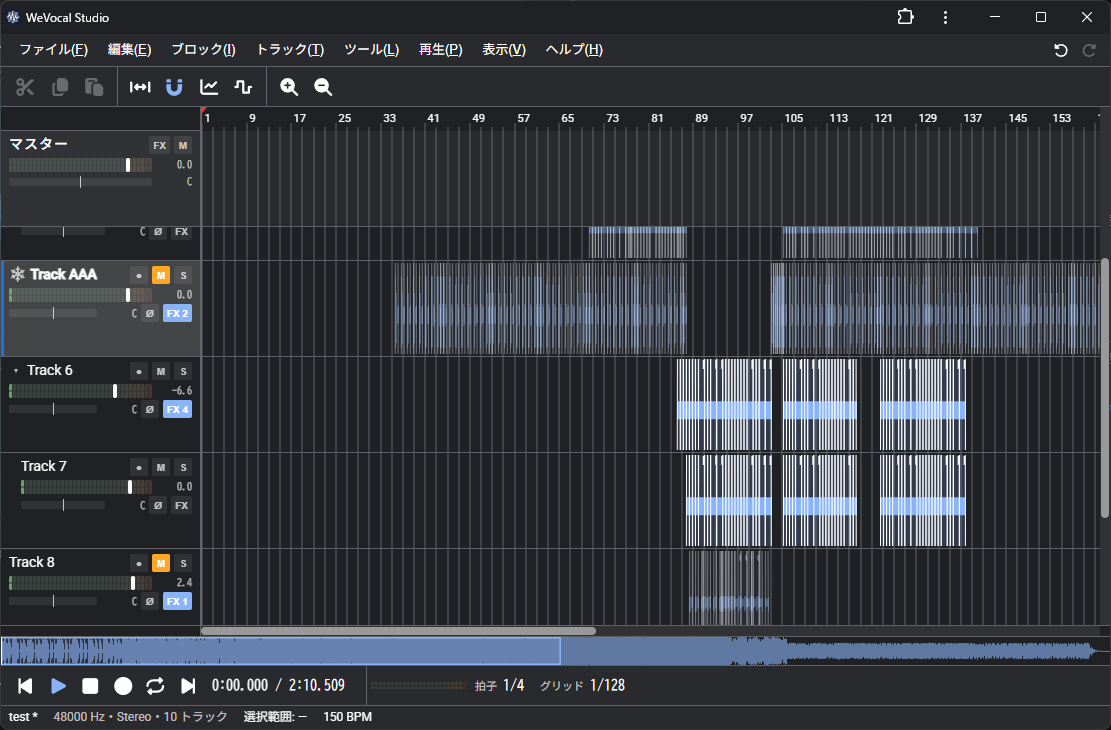Open the グリッド 1/128 grid selector
The height and width of the screenshot is (730, 1111).
pyautogui.click(x=582, y=685)
